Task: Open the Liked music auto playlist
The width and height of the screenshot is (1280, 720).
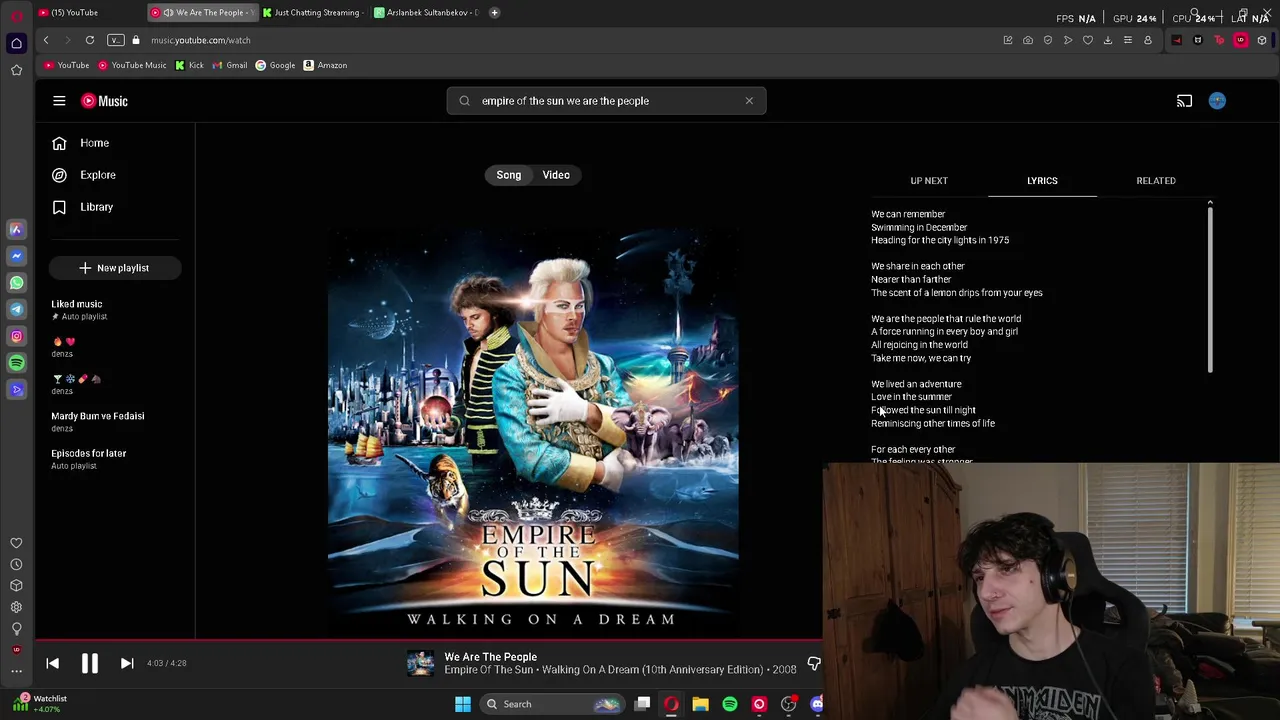Action: pyautogui.click(x=79, y=310)
